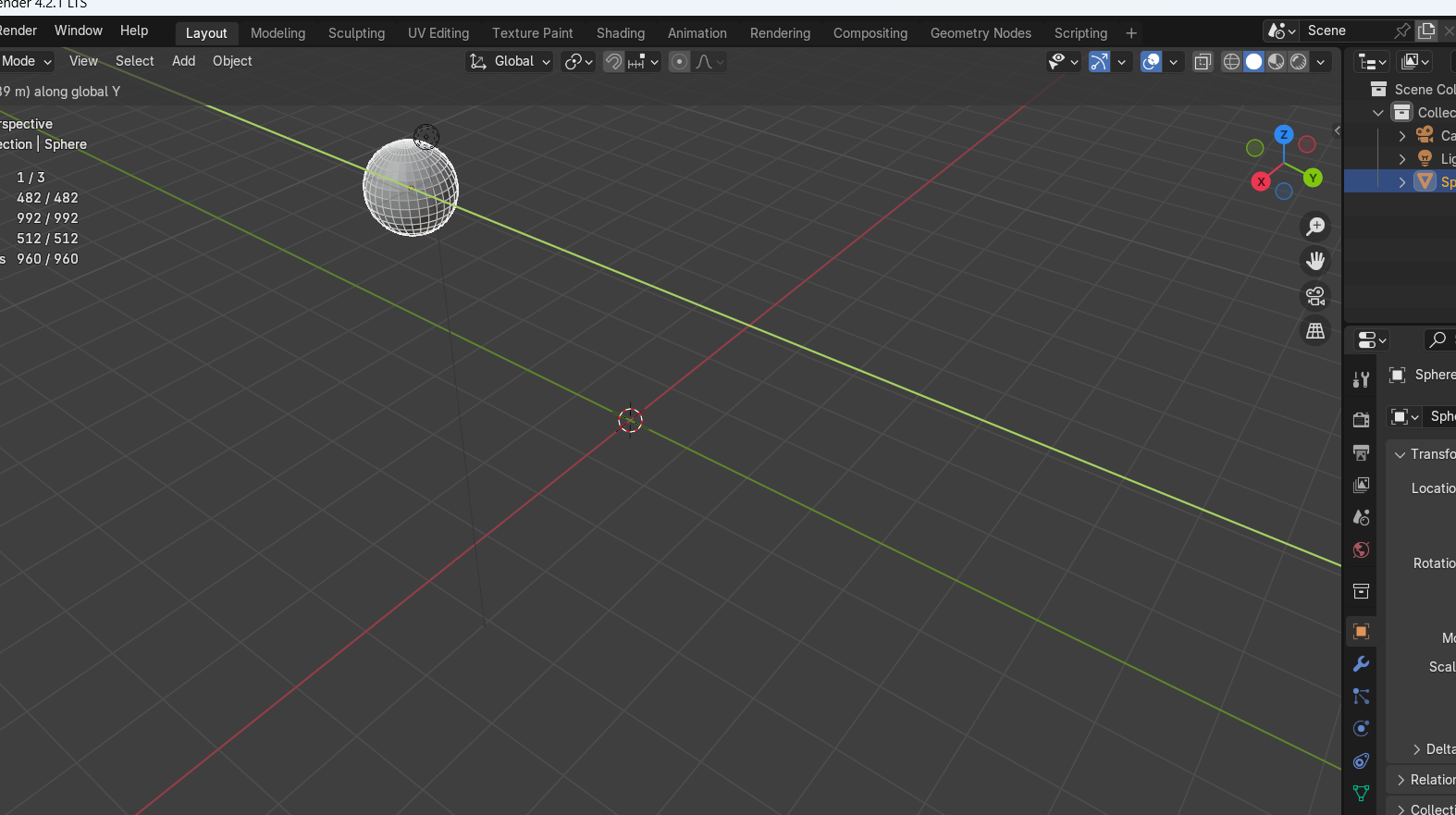Open the viewport Add menu
This screenshot has width=1456, height=815.
click(184, 61)
